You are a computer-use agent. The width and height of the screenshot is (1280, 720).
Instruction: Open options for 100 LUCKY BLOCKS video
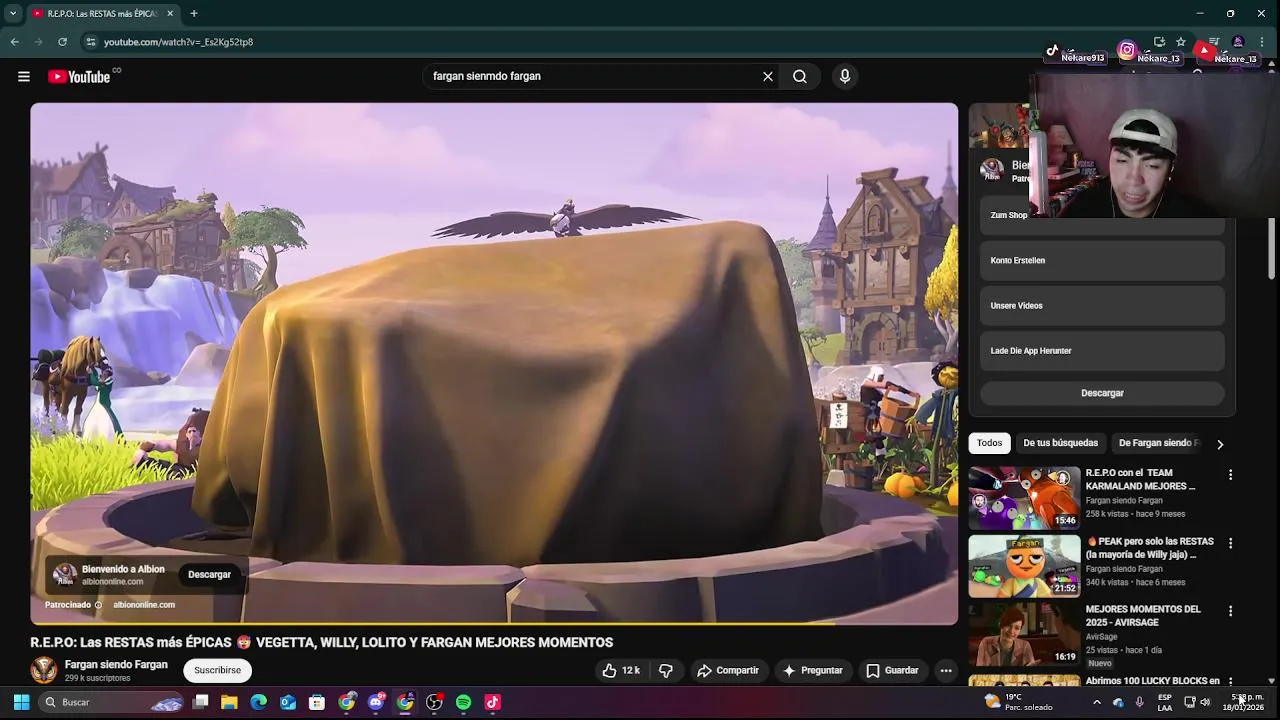pyautogui.click(x=1231, y=681)
